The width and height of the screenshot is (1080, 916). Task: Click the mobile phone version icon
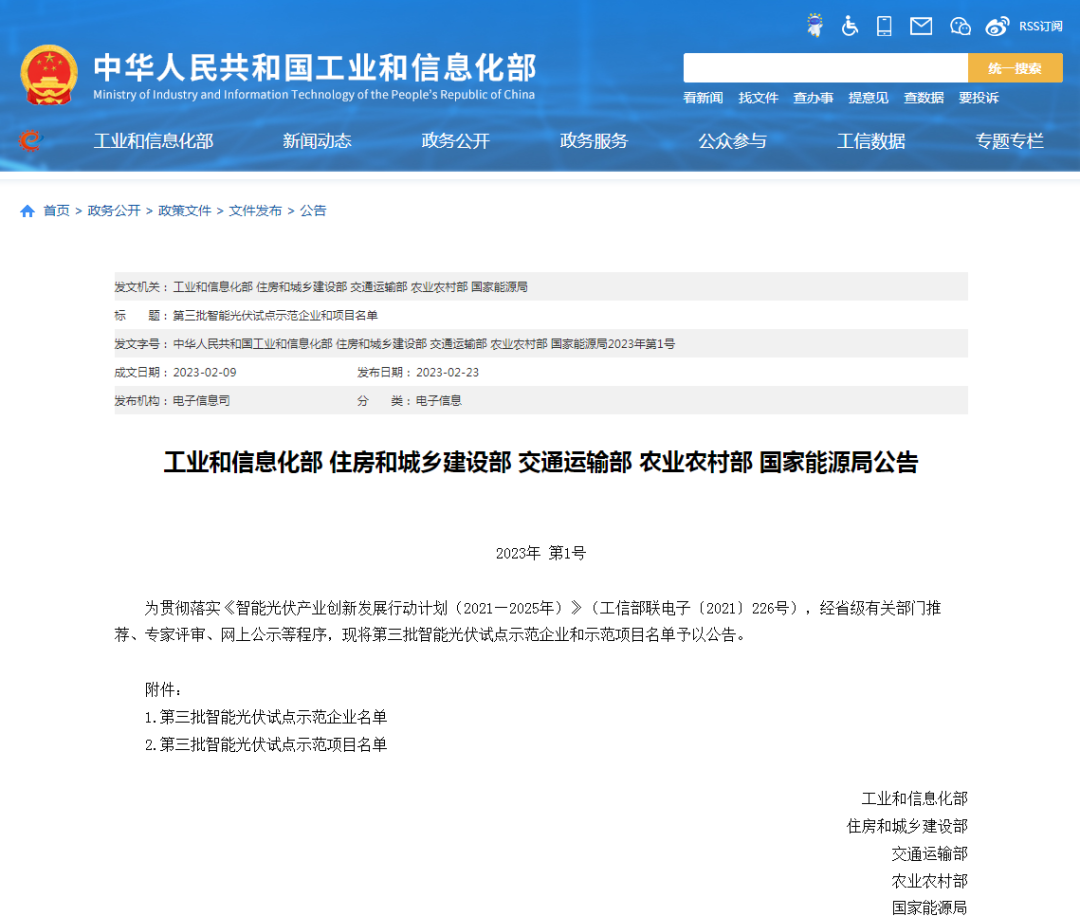884,26
